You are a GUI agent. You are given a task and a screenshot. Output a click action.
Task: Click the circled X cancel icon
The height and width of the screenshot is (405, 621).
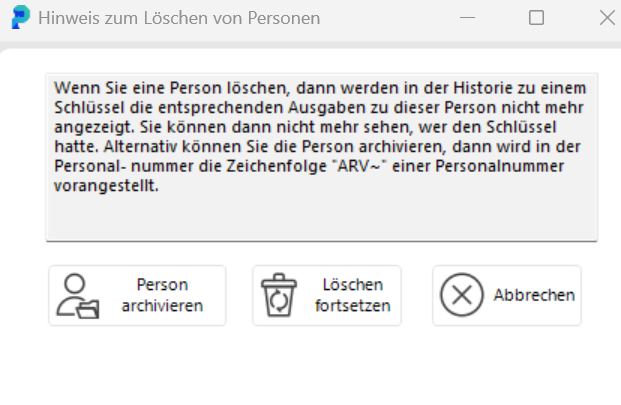point(462,295)
